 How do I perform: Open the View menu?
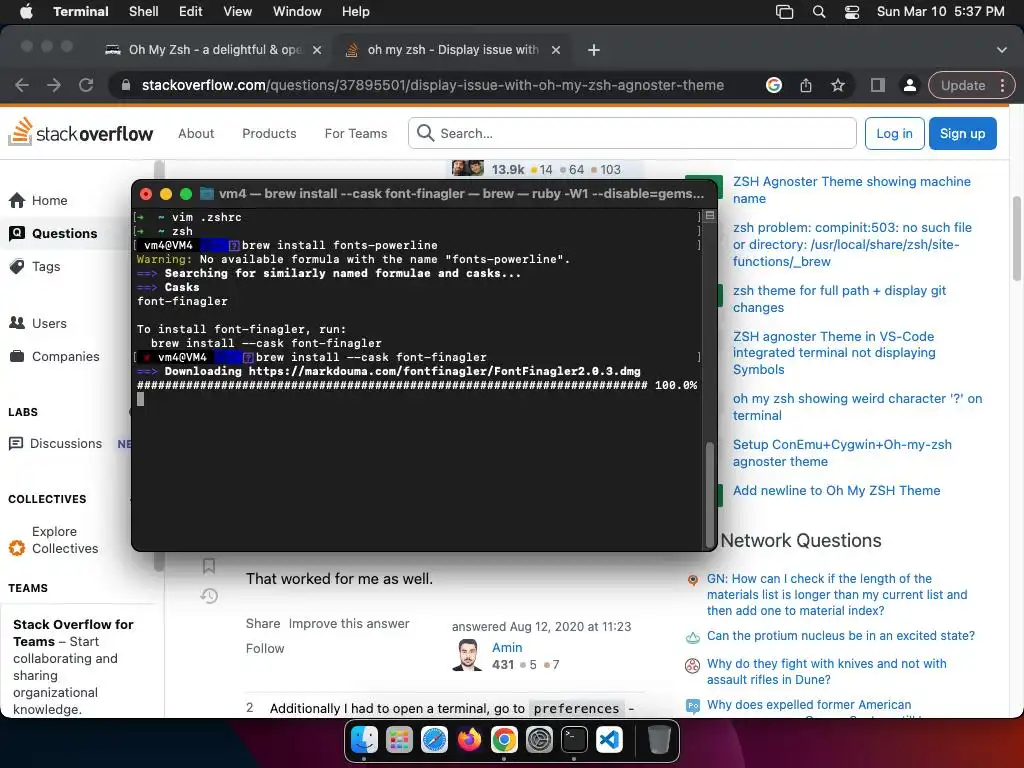(x=238, y=12)
